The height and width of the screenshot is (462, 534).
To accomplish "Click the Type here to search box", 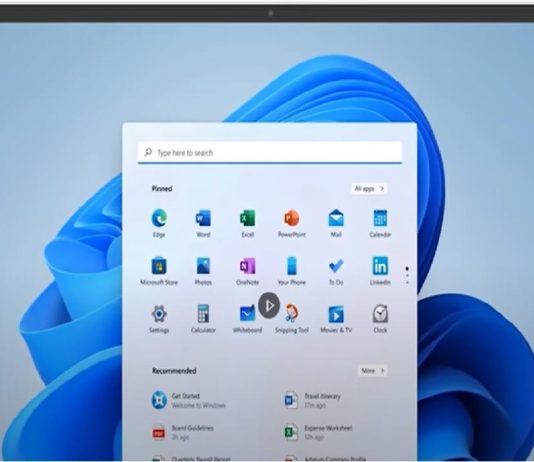I will click(x=270, y=152).
